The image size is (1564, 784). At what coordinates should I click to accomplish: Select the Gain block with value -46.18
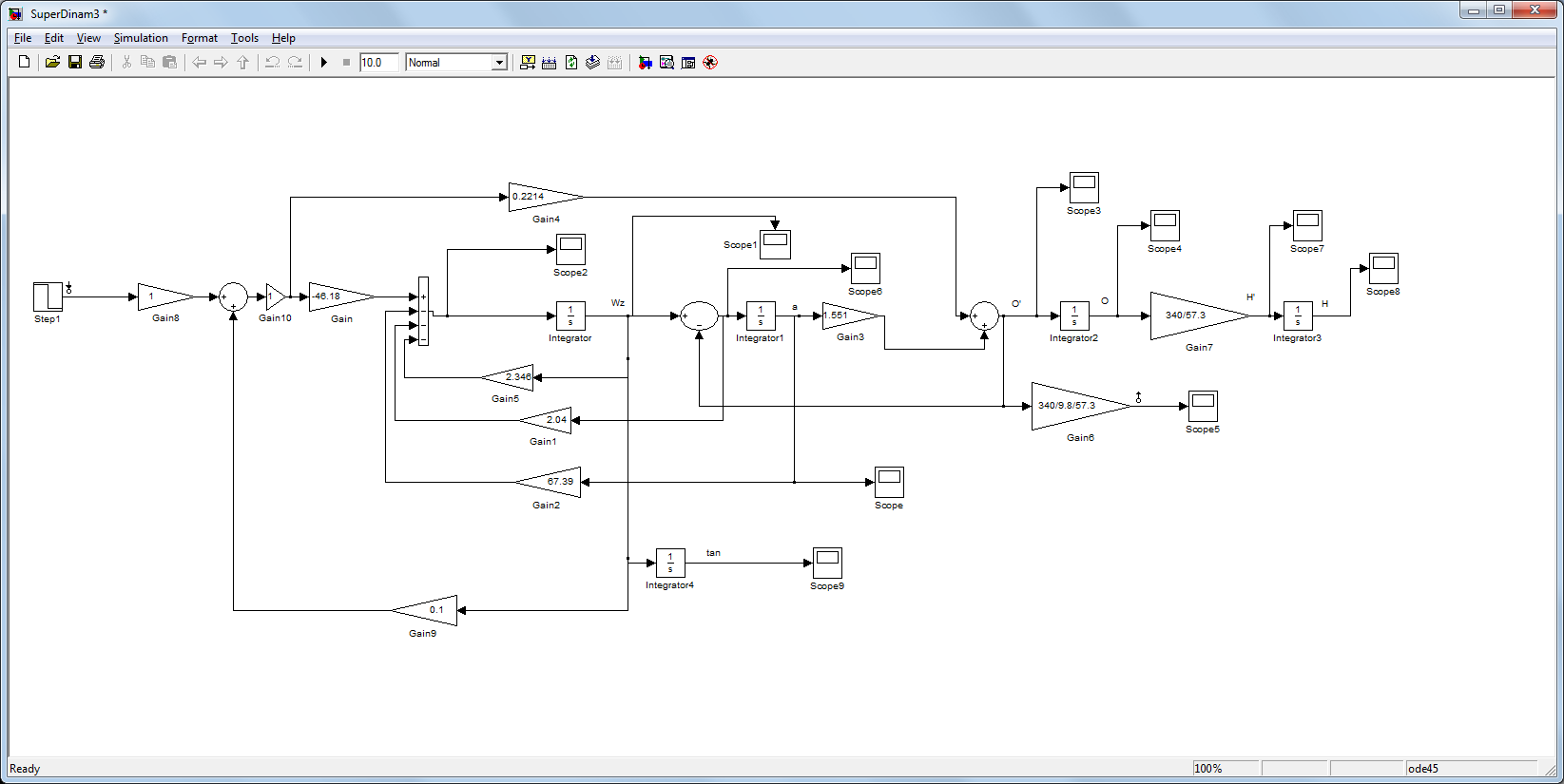pyautogui.click(x=341, y=296)
